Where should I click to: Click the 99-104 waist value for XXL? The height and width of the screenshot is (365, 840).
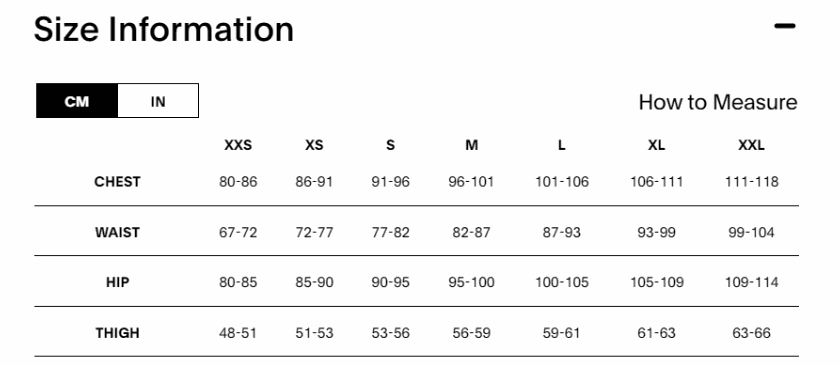pos(752,233)
